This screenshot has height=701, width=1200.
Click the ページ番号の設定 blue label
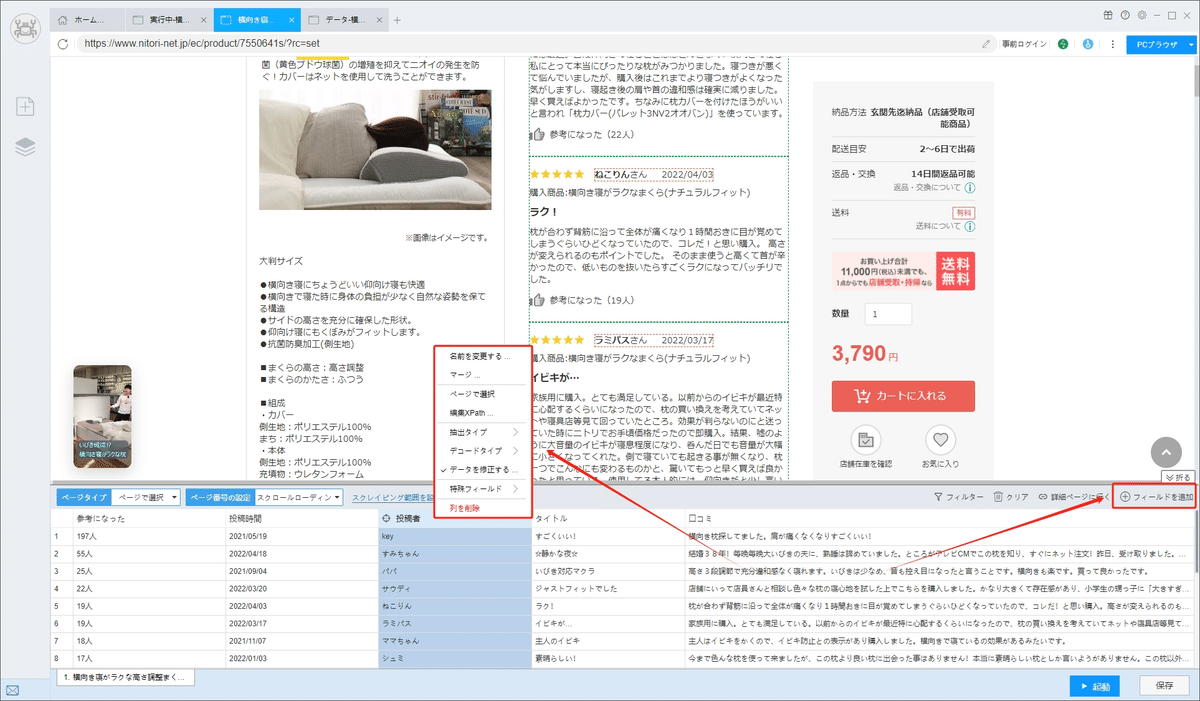point(219,496)
